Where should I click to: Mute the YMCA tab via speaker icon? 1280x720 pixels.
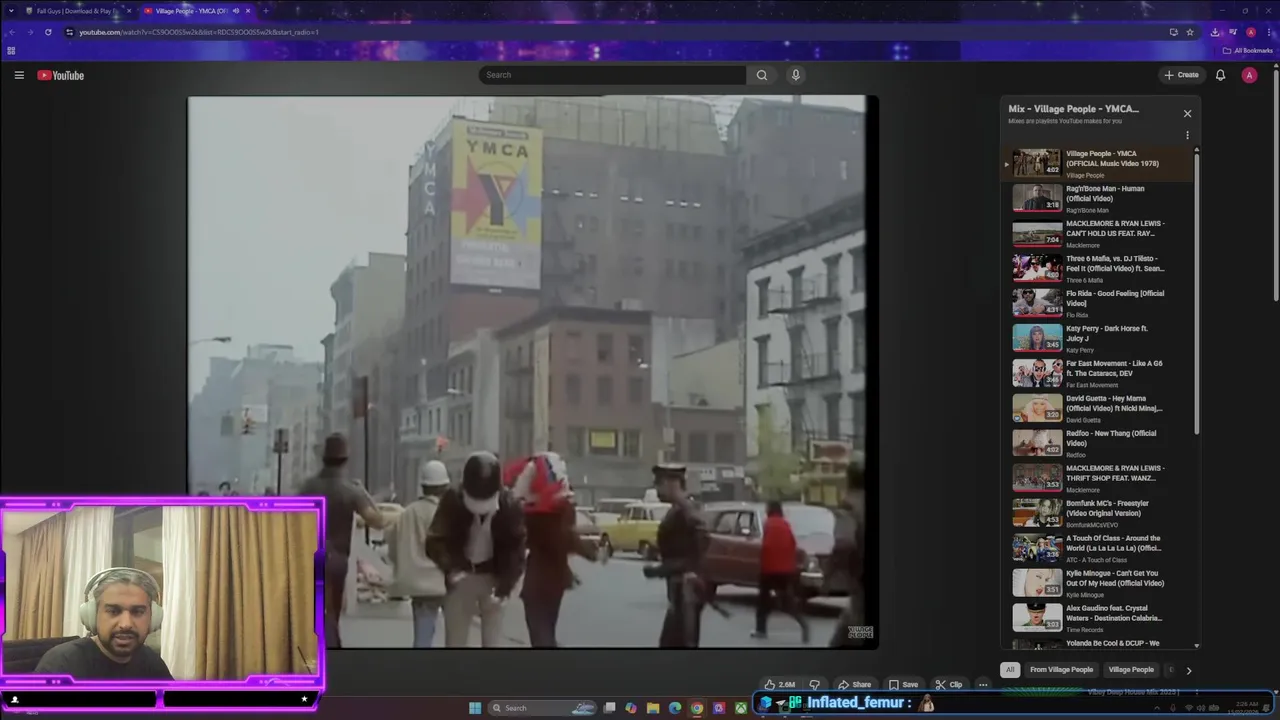pos(236,11)
